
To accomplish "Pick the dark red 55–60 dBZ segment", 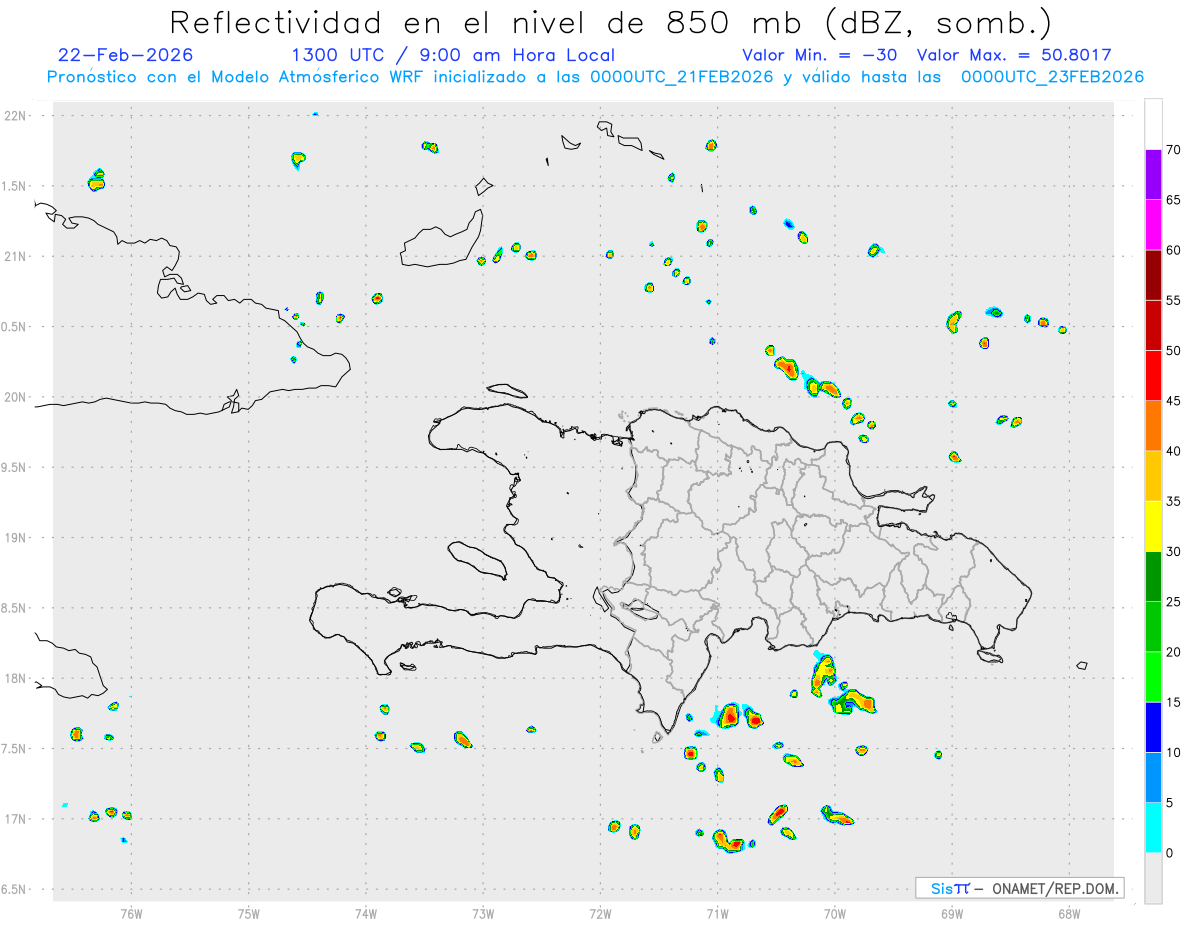I will click(x=1153, y=275).
